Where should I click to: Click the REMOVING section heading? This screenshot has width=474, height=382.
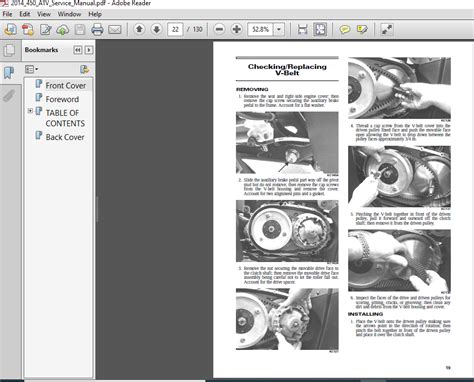(x=252, y=89)
